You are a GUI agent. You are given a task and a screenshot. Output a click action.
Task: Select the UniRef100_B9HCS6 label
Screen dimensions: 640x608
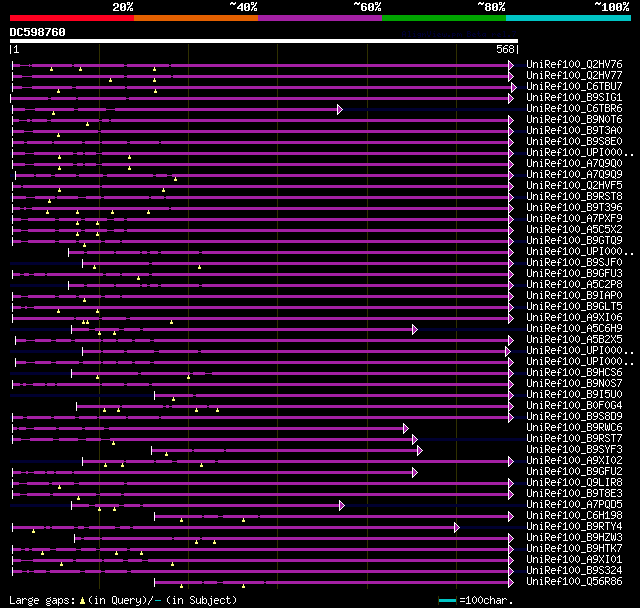coord(574,373)
